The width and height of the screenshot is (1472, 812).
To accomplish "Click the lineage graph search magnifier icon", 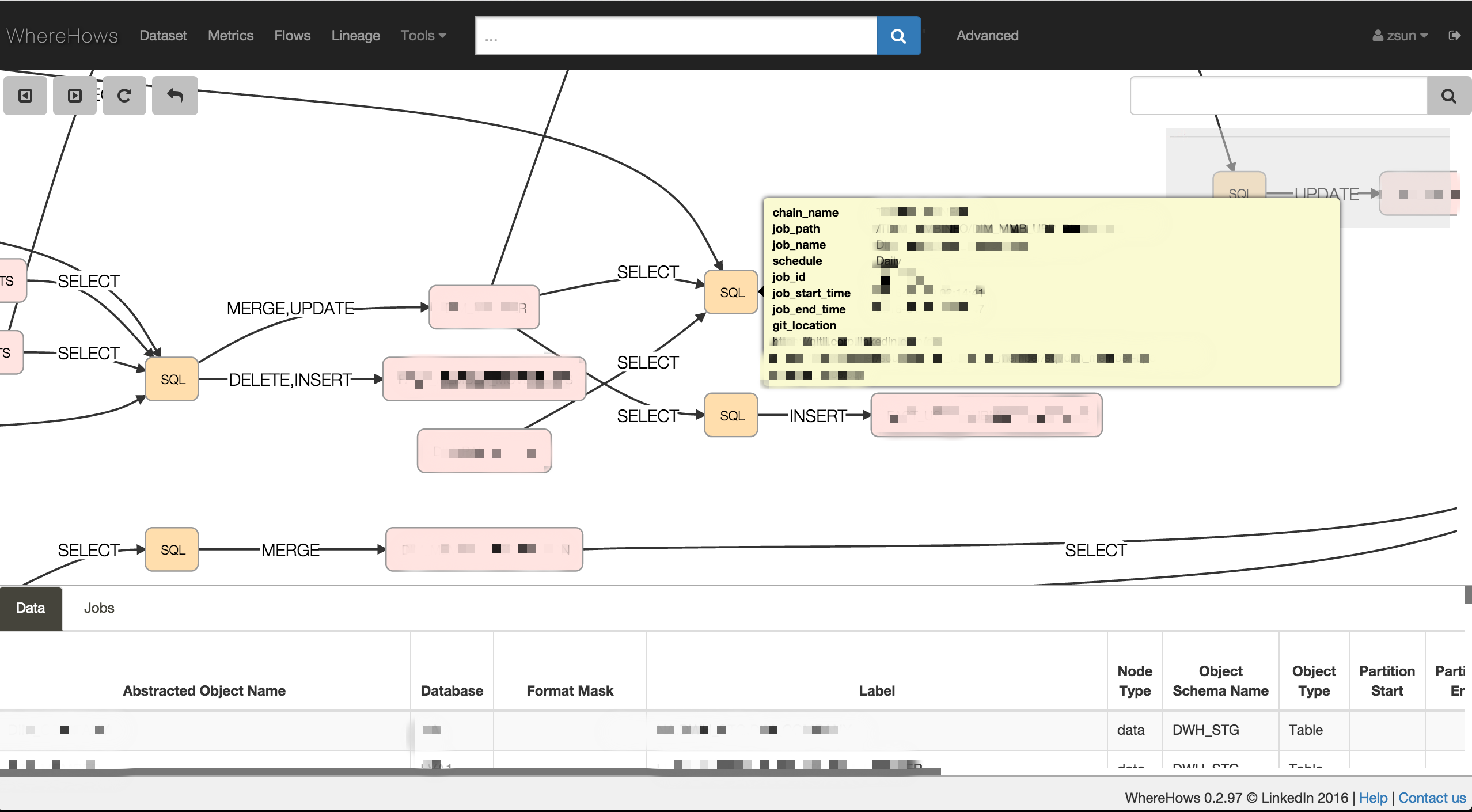I will tap(1449, 96).
